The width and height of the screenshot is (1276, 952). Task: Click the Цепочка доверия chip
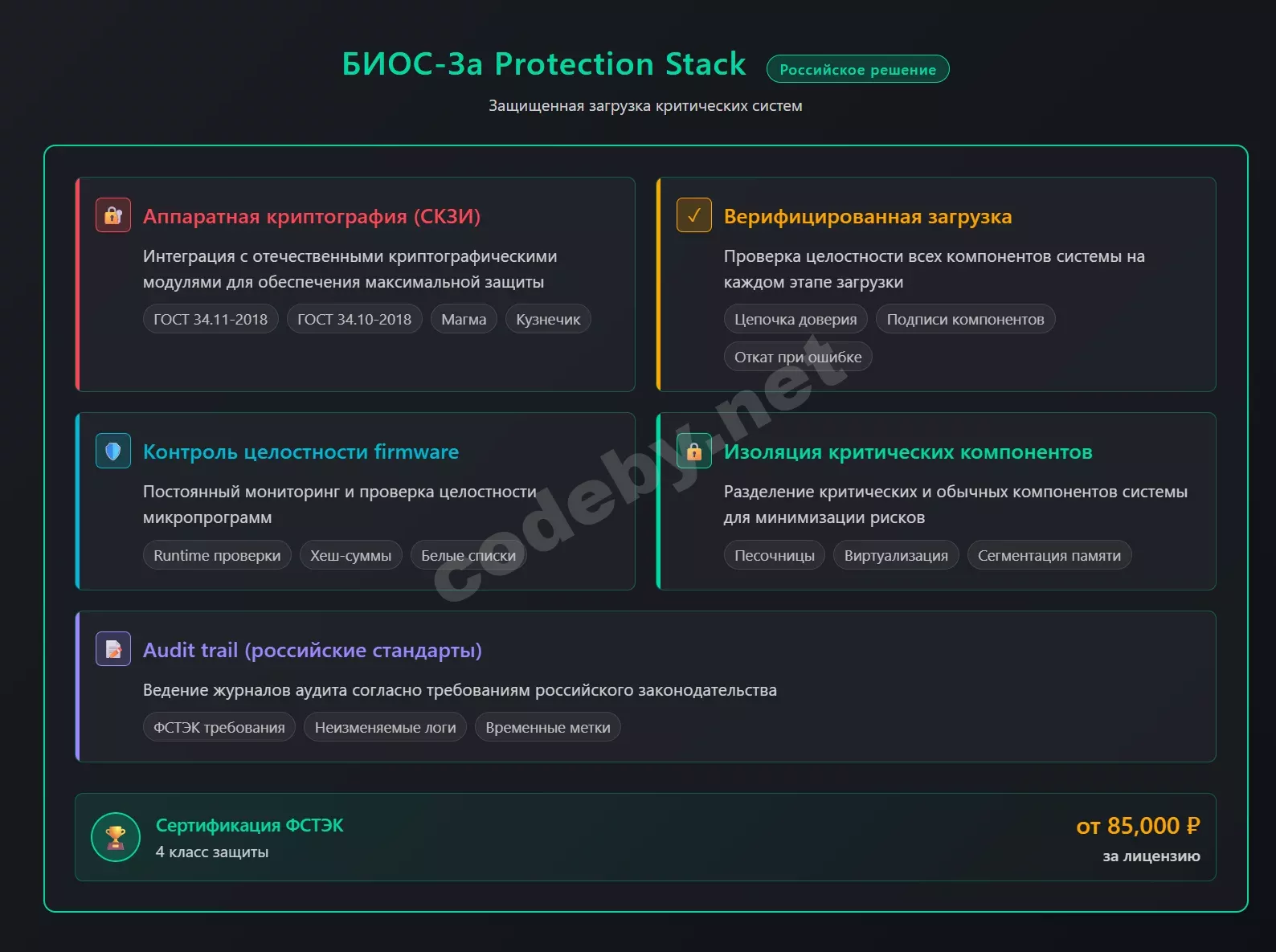[795, 318]
